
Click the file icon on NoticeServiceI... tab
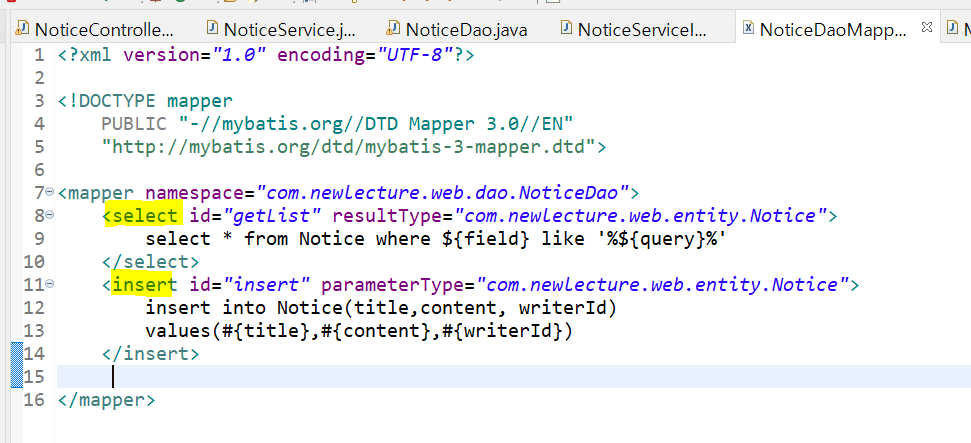(566, 28)
